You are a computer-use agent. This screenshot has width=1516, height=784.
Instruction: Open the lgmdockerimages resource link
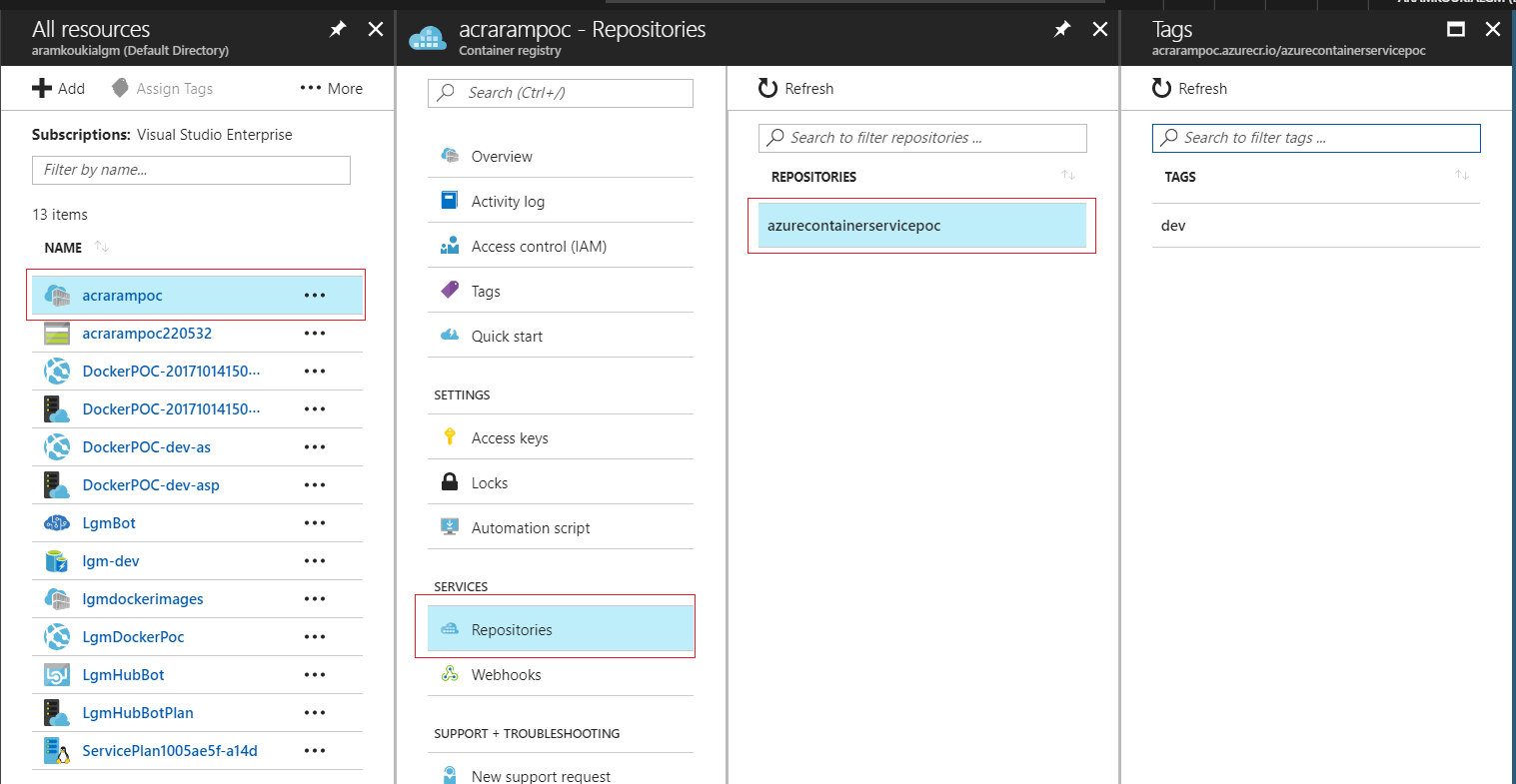pos(143,599)
